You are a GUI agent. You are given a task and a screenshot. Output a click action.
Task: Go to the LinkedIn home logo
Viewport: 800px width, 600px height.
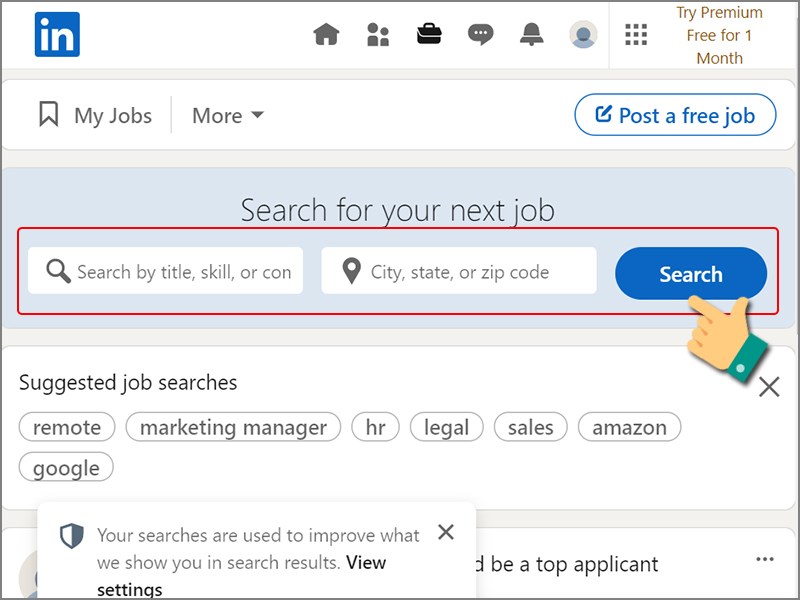[57, 35]
